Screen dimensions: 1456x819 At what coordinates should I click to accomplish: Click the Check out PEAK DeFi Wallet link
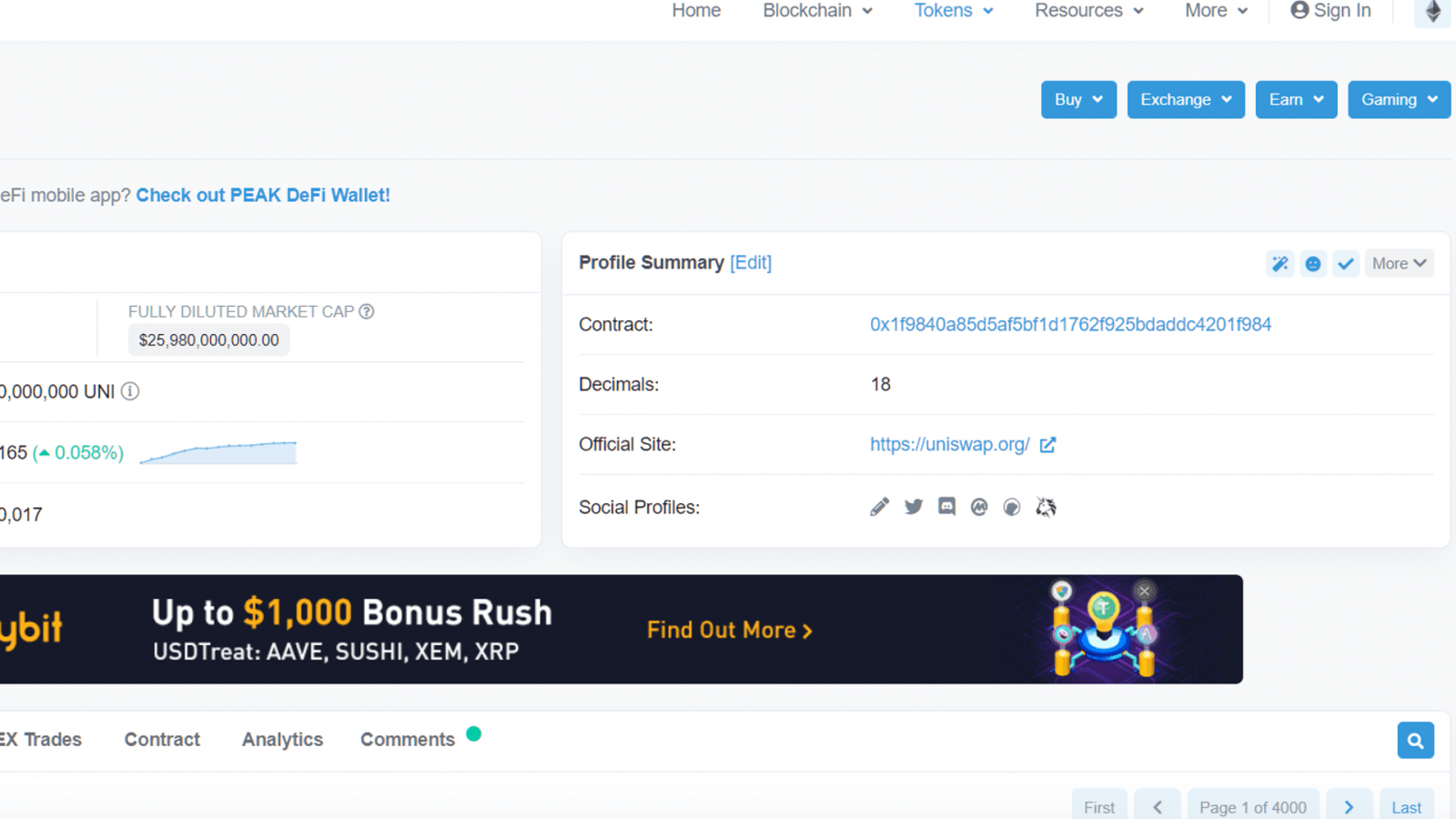(263, 196)
